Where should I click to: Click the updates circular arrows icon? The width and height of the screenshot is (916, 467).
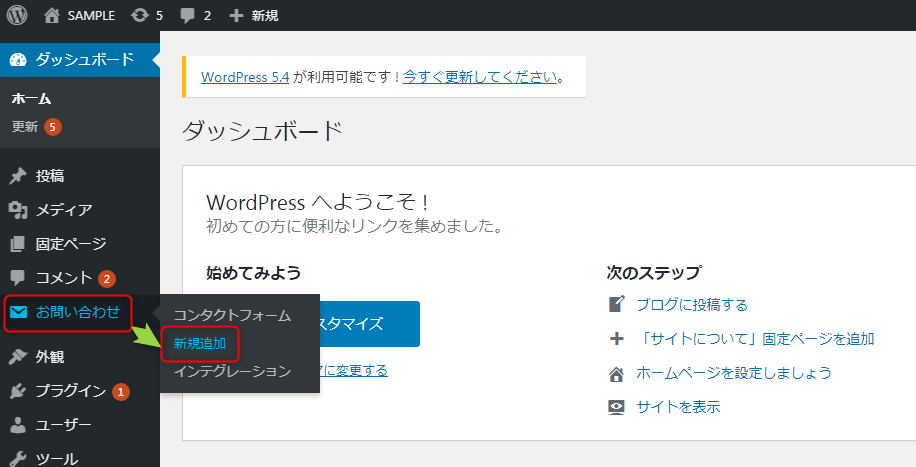[x=140, y=15]
